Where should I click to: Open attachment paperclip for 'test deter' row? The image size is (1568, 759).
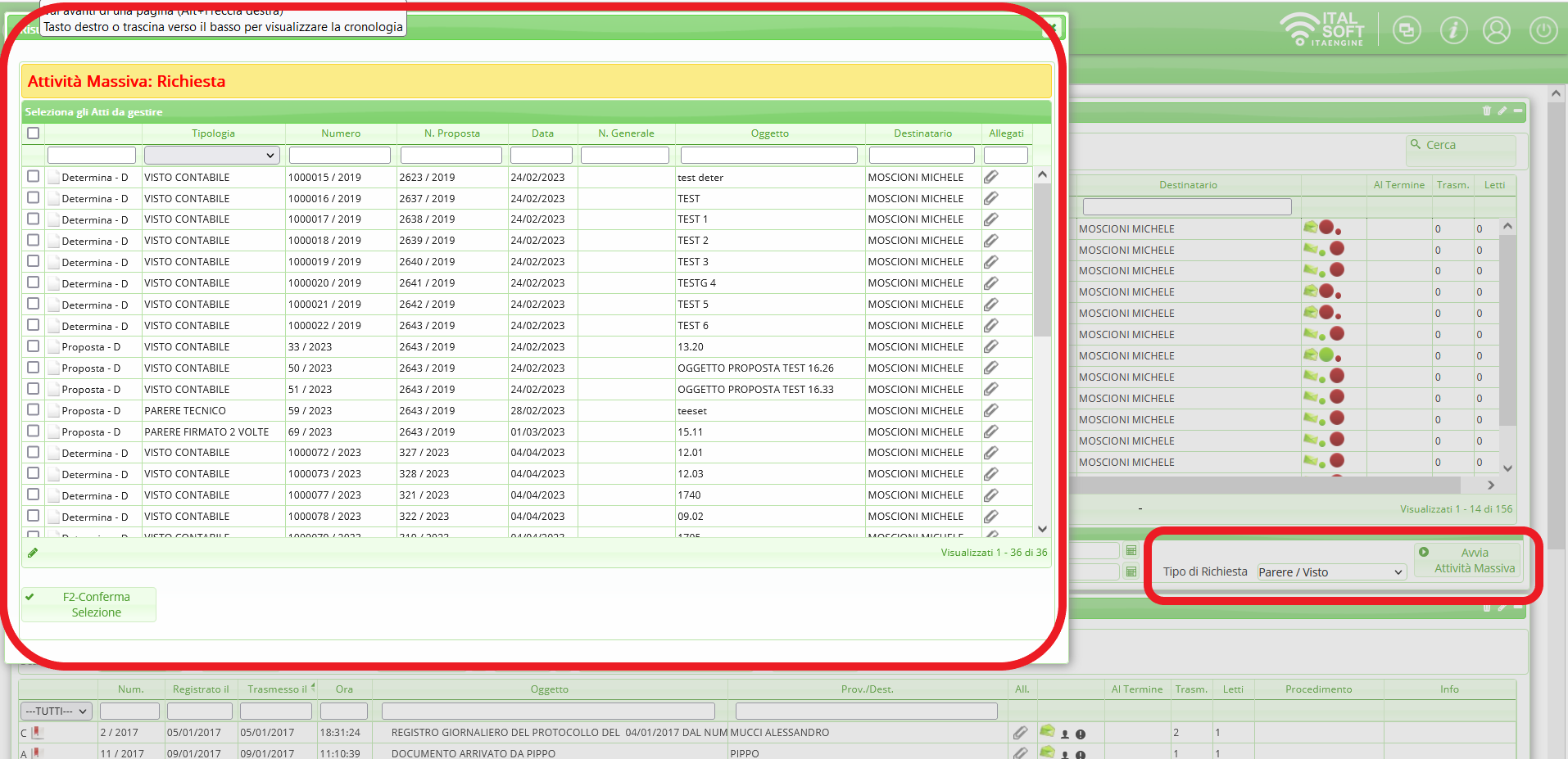[991, 177]
